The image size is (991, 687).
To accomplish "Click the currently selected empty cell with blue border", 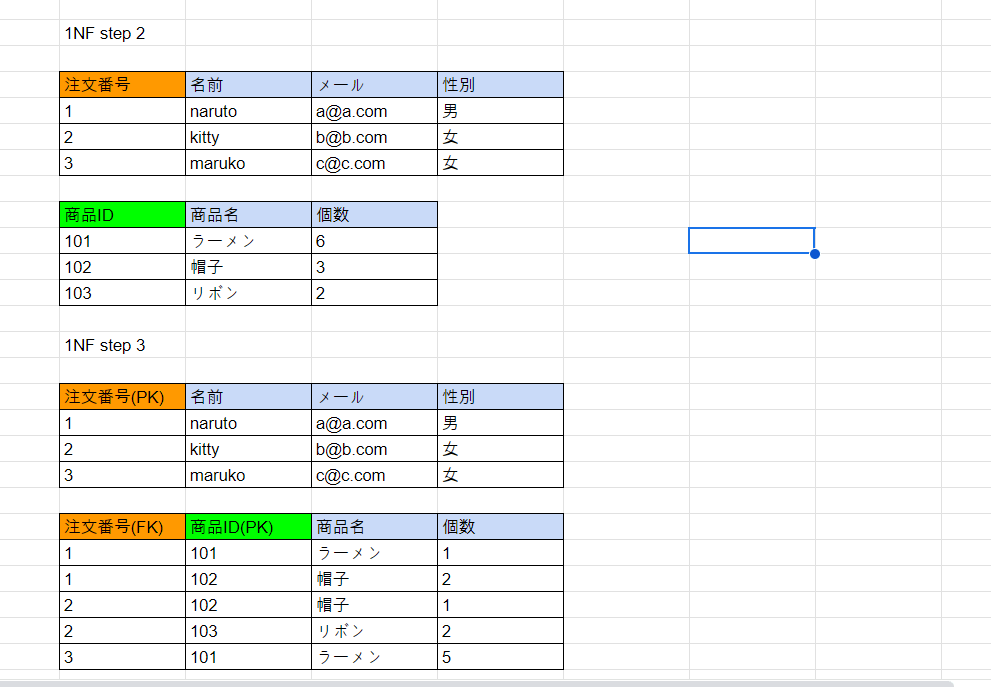I will click(751, 241).
